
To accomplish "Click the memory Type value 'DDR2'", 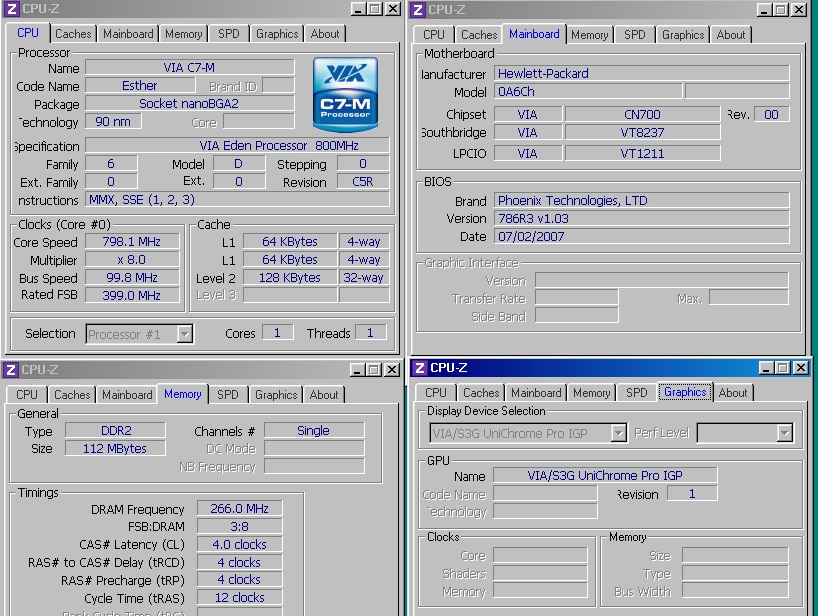I will coord(115,430).
